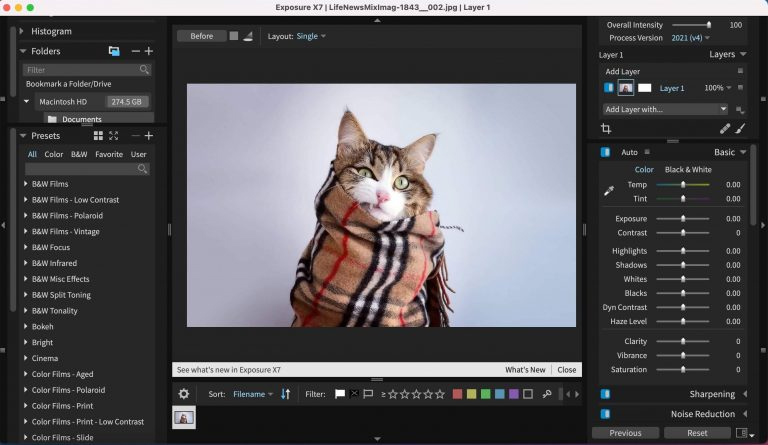Viewport: 768px width, 445px height.
Task: Expand presets panel full screen icon
Action: (114, 136)
